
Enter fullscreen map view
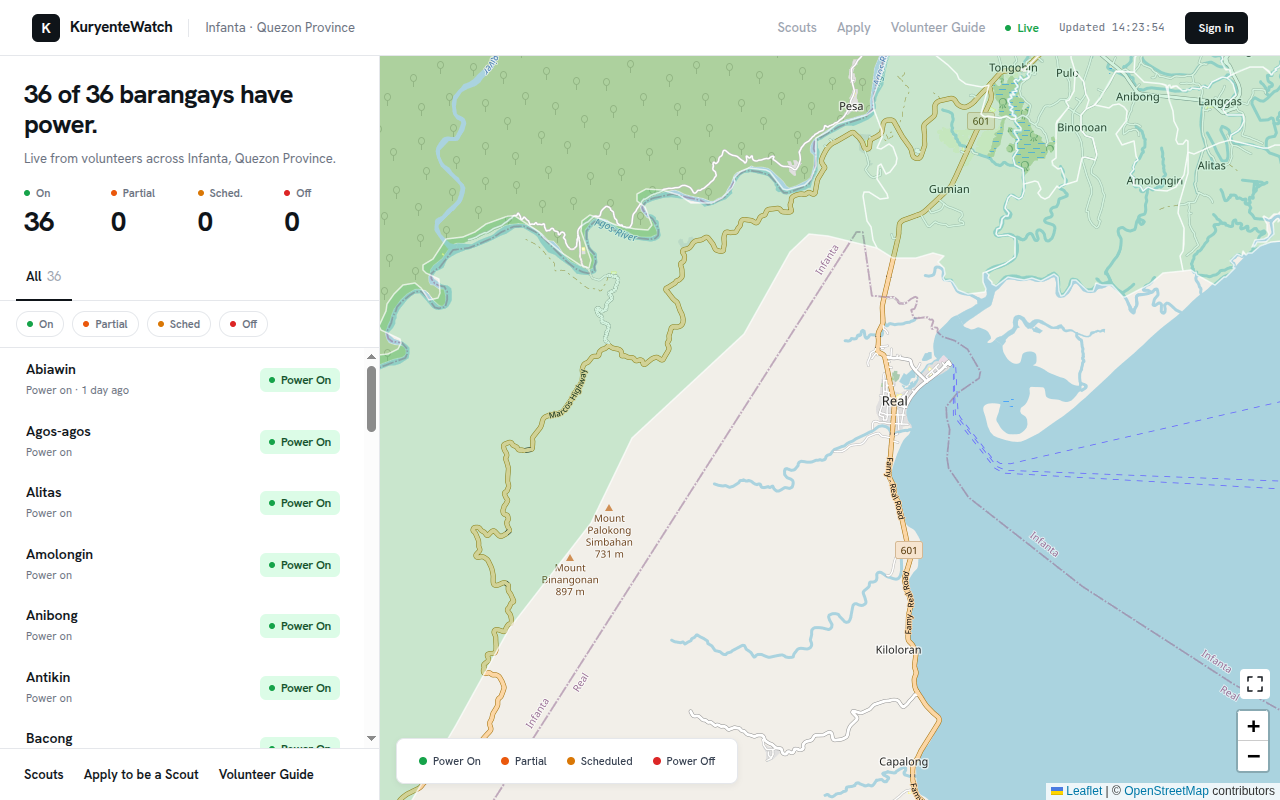pos(1255,684)
